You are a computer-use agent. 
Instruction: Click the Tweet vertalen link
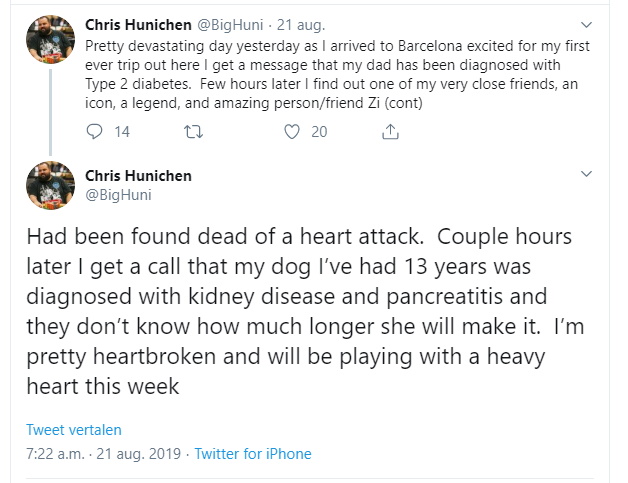click(74, 430)
